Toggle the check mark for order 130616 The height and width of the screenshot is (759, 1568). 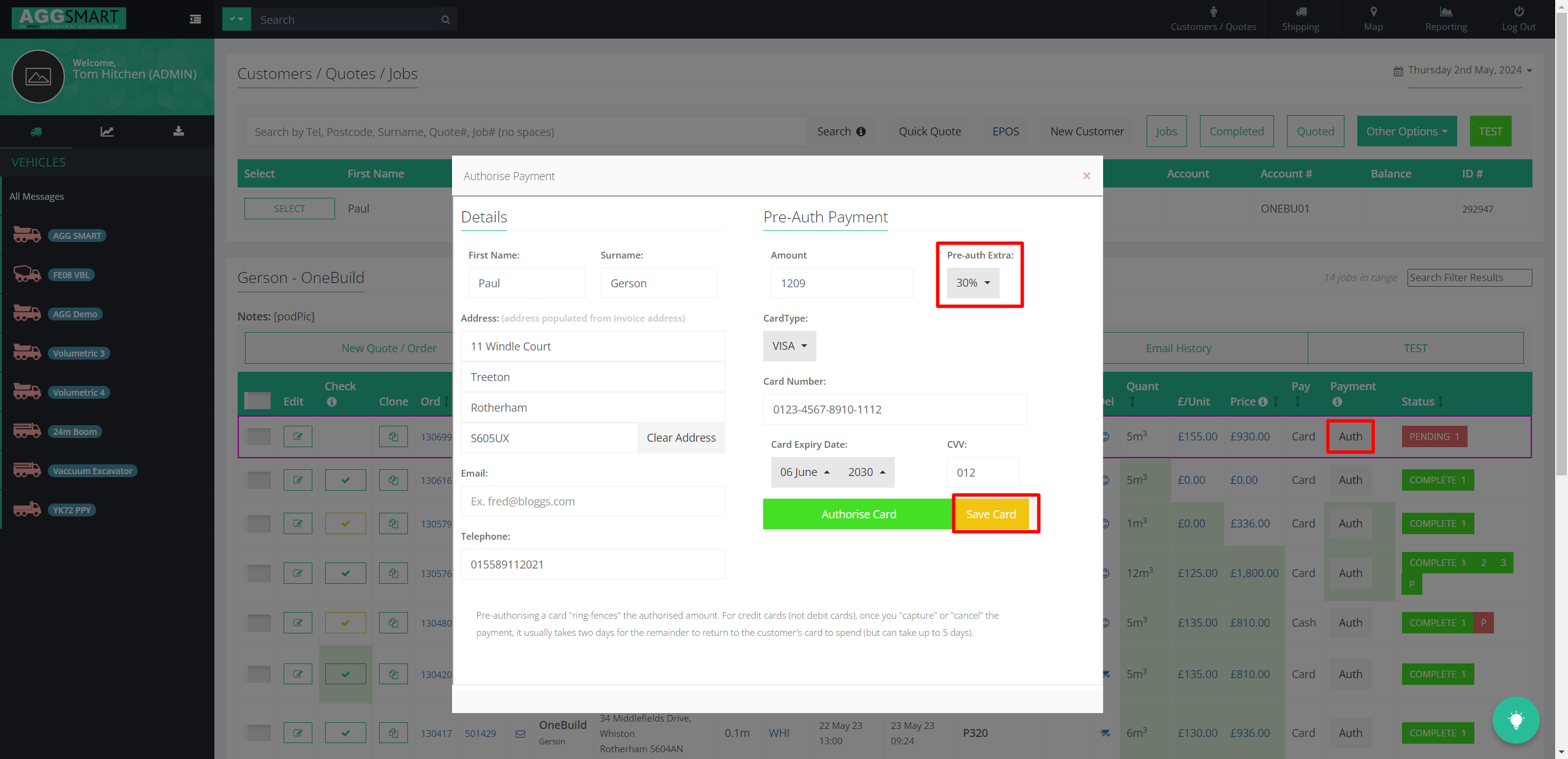point(345,480)
